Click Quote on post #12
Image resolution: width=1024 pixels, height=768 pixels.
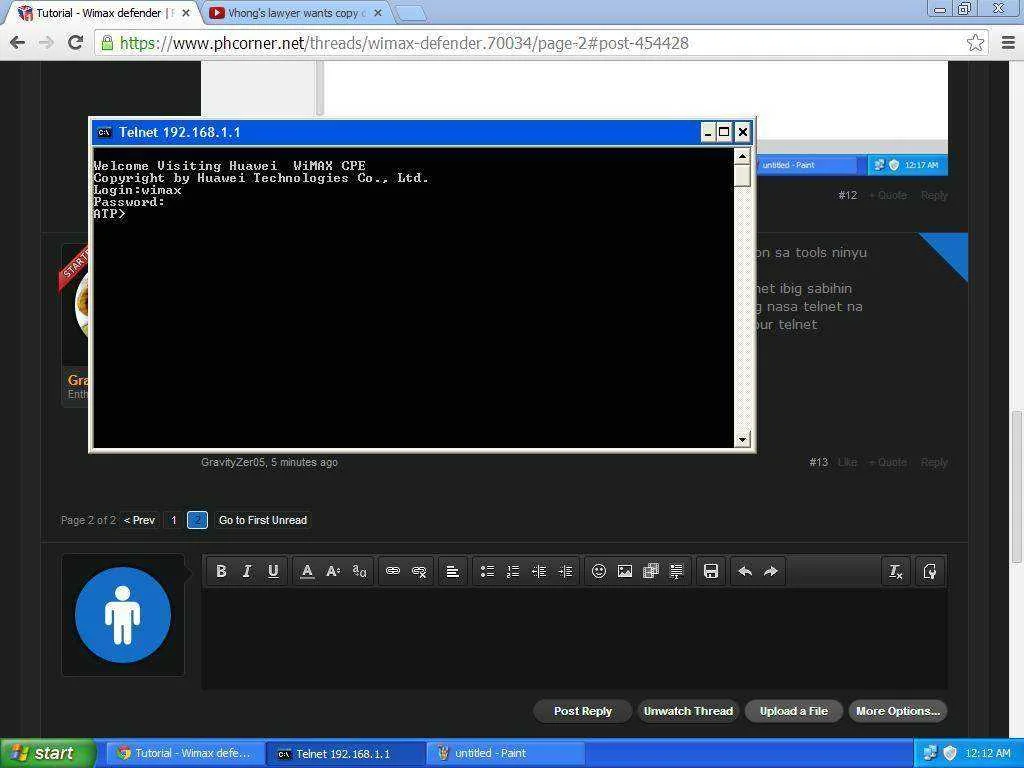pyautogui.click(x=888, y=195)
